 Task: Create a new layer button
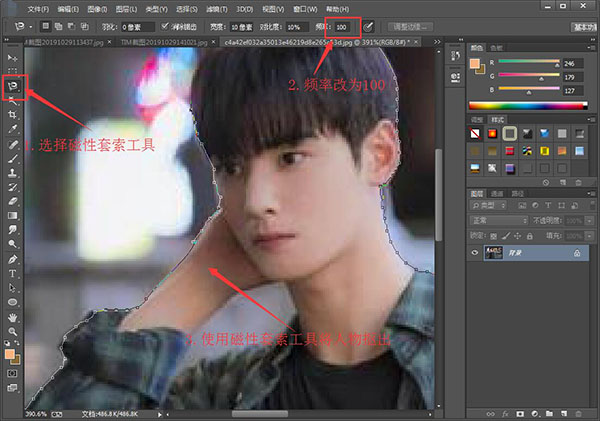click(x=564, y=414)
